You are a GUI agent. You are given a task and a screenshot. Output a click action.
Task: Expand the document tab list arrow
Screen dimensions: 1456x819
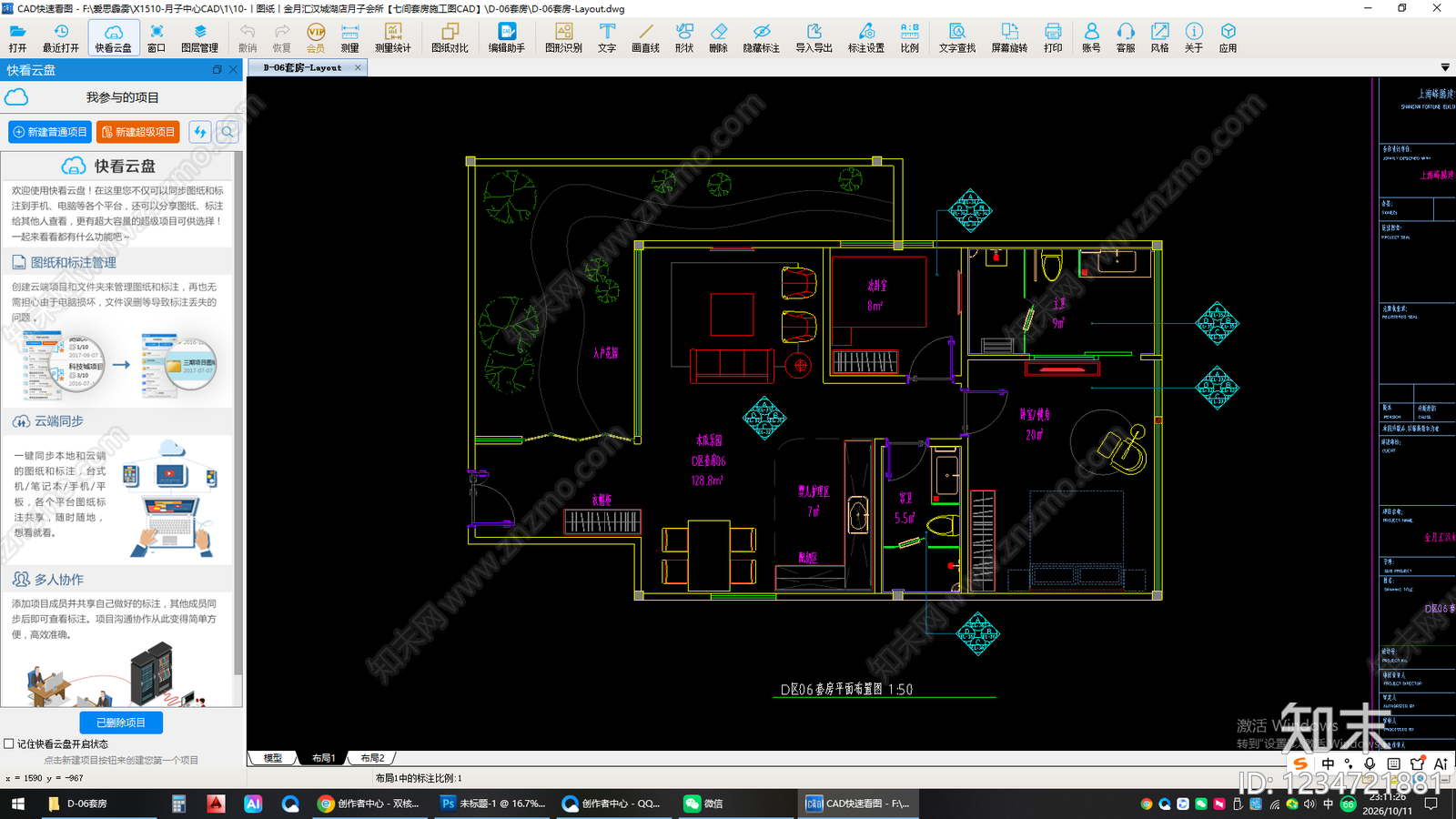[1445, 67]
